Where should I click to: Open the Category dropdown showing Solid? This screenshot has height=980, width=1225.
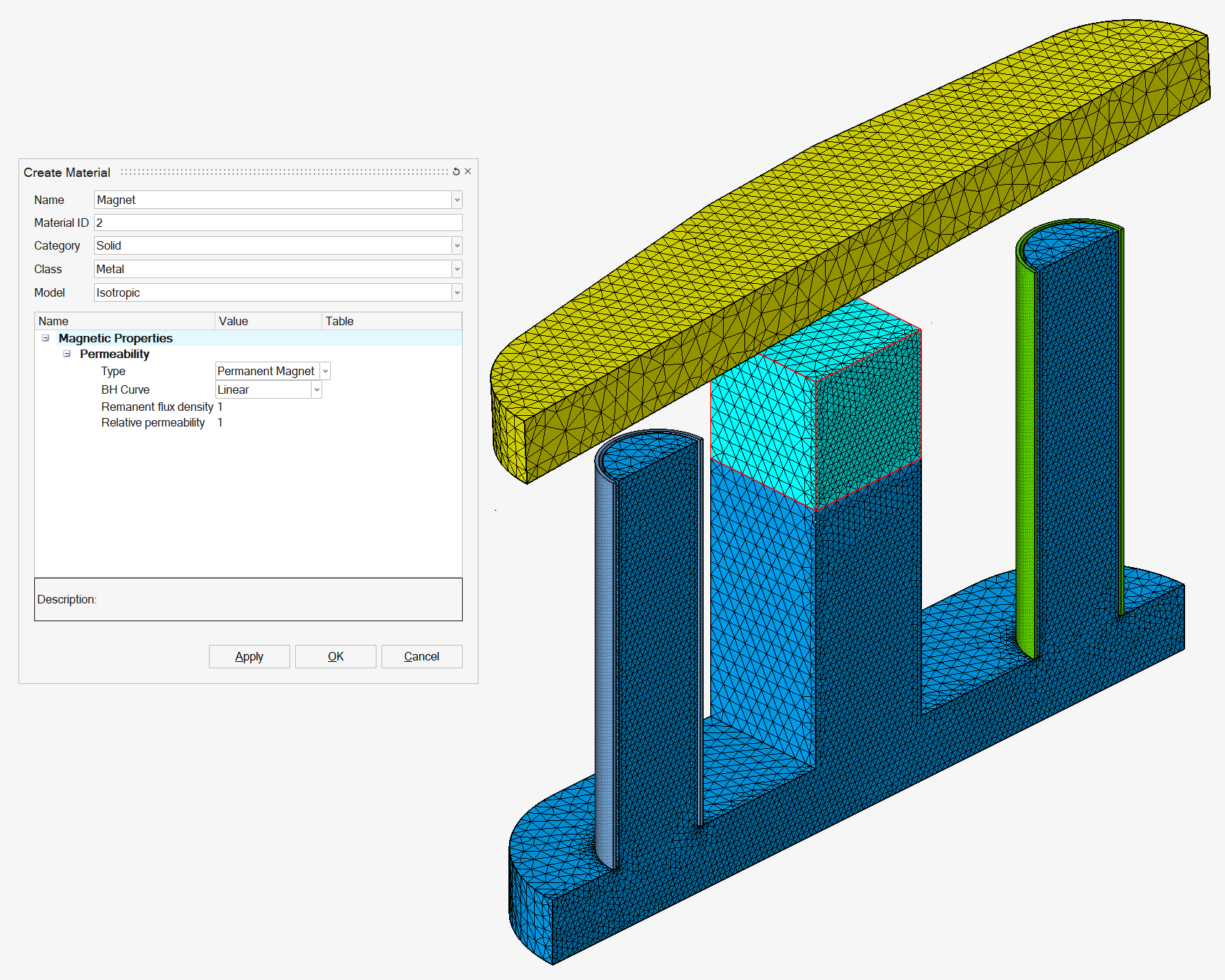coord(457,246)
